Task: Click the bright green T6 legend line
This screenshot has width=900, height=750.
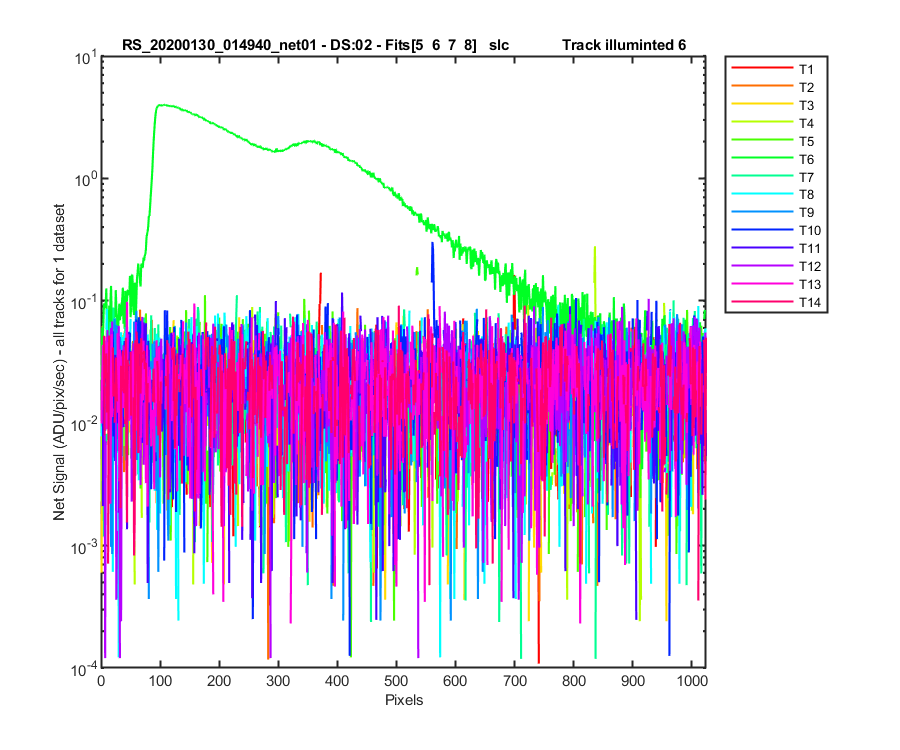Action: click(762, 157)
